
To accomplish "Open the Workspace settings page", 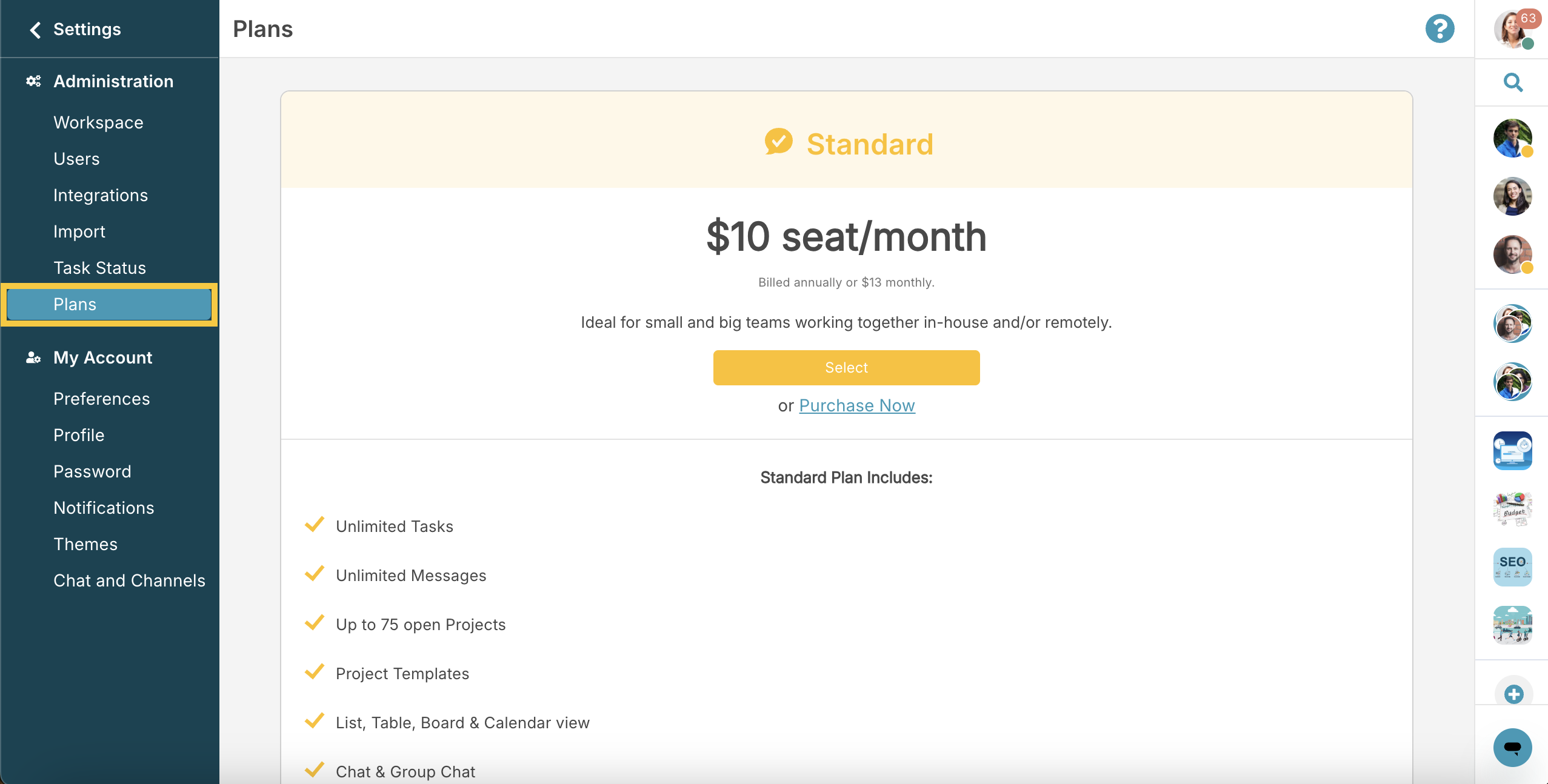I will [98, 122].
